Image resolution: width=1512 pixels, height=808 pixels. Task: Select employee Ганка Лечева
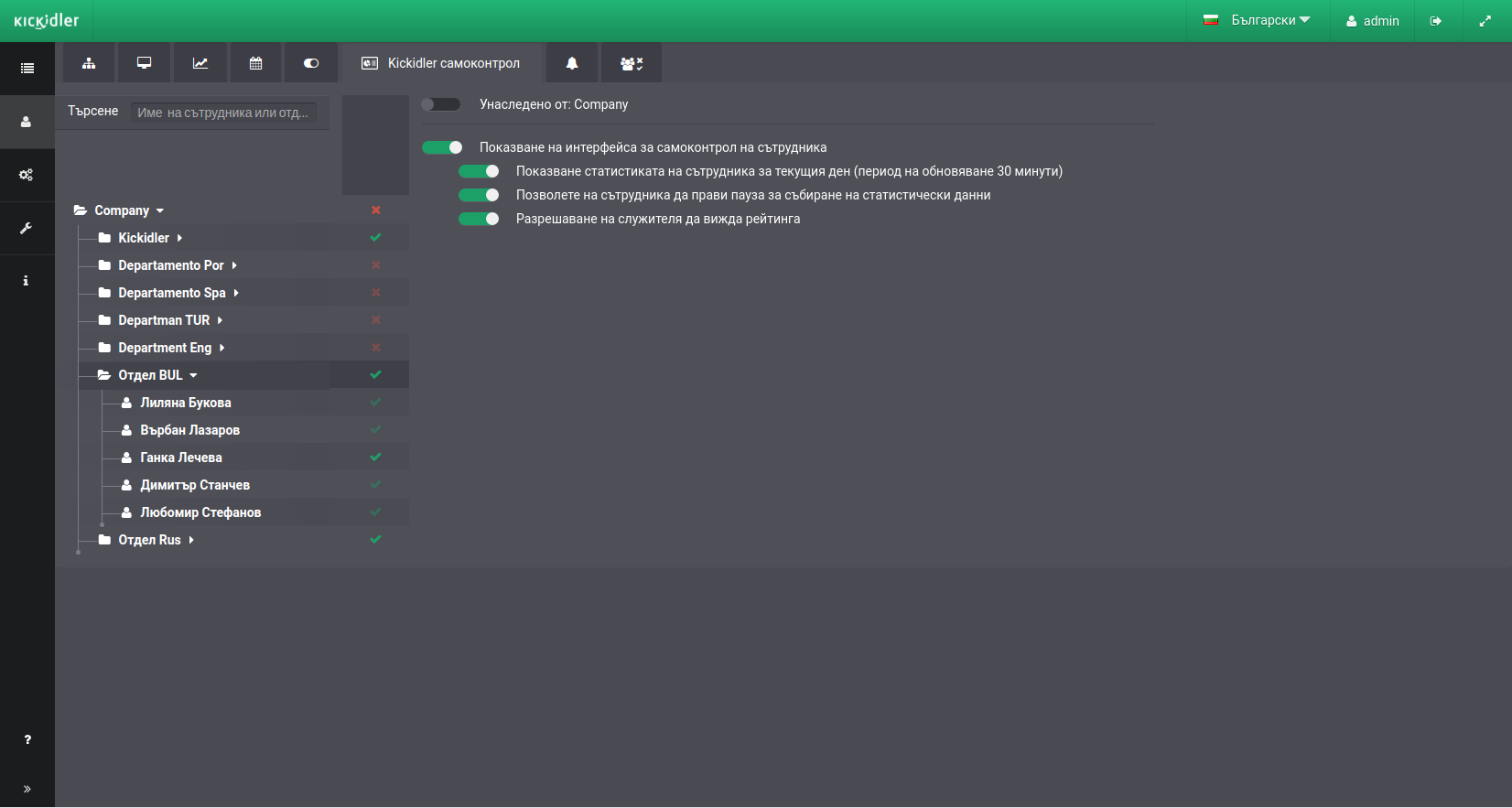(x=181, y=458)
